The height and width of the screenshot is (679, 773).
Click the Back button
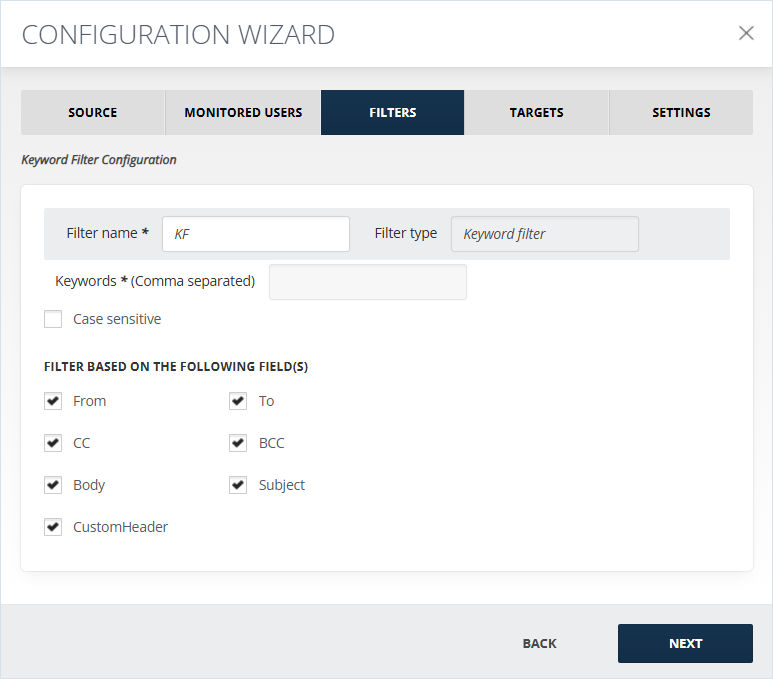pos(539,643)
